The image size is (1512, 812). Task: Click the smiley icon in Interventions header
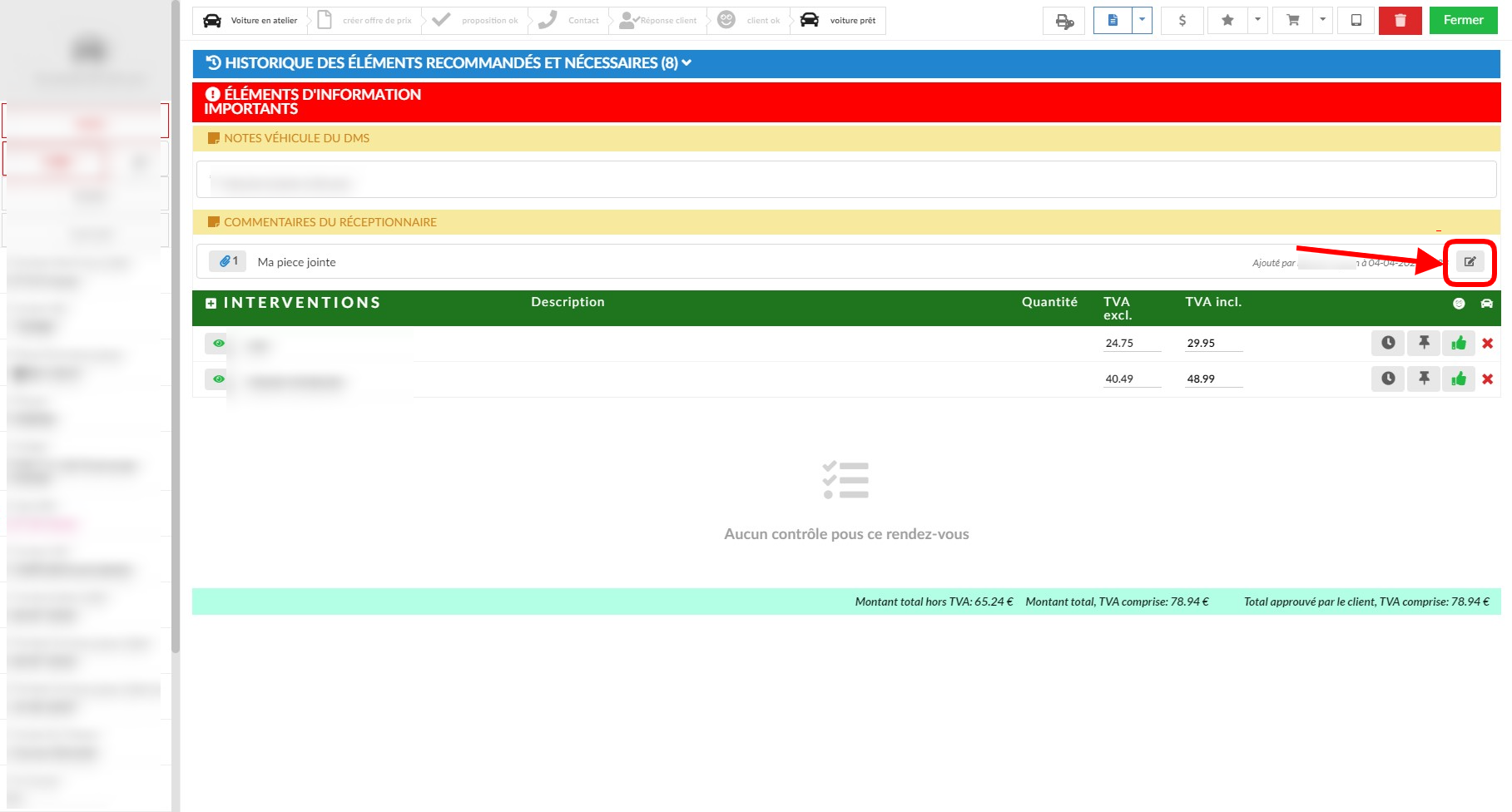1459,304
